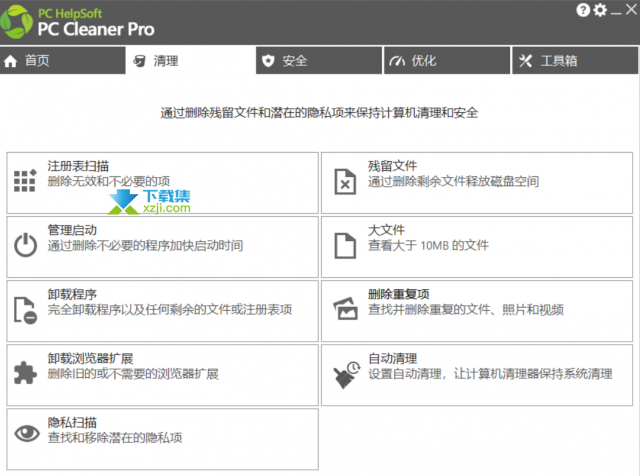
Task: Minimize the PC Cleaner Pro window
Action: (616, 12)
